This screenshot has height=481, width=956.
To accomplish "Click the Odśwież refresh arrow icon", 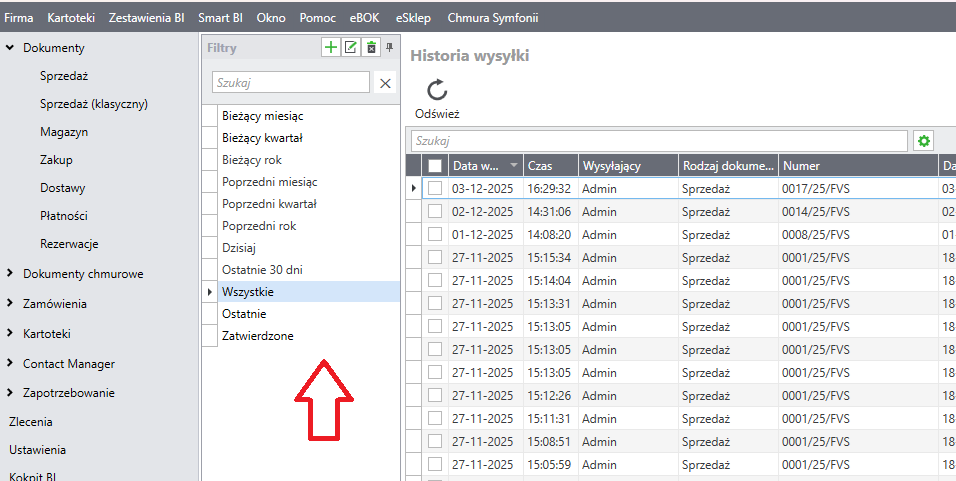I will [x=437, y=90].
